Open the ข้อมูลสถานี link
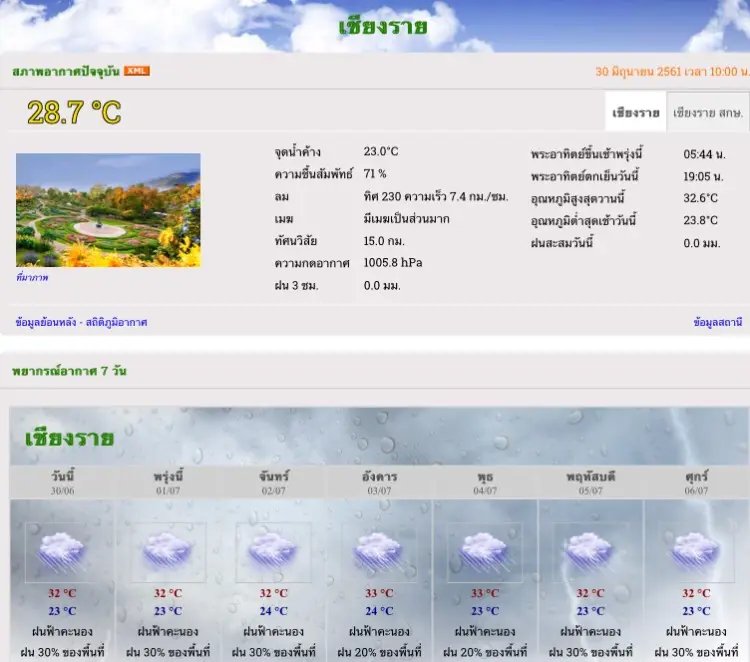 point(717,322)
